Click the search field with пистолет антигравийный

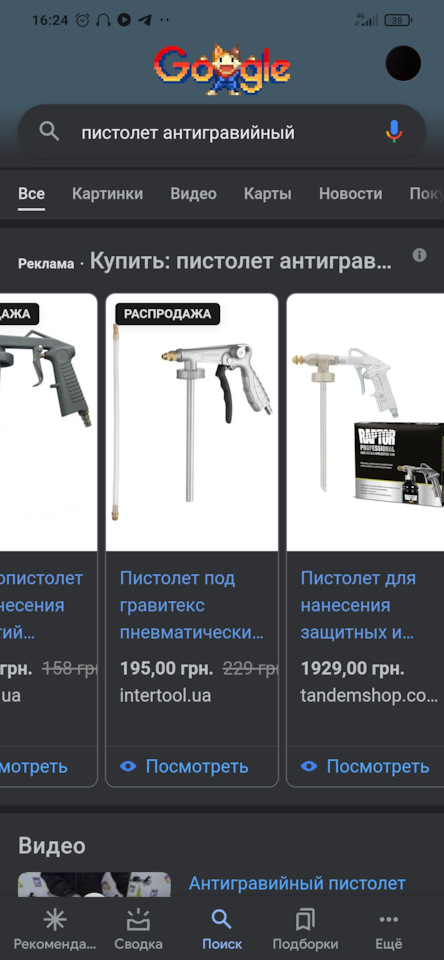click(x=222, y=132)
